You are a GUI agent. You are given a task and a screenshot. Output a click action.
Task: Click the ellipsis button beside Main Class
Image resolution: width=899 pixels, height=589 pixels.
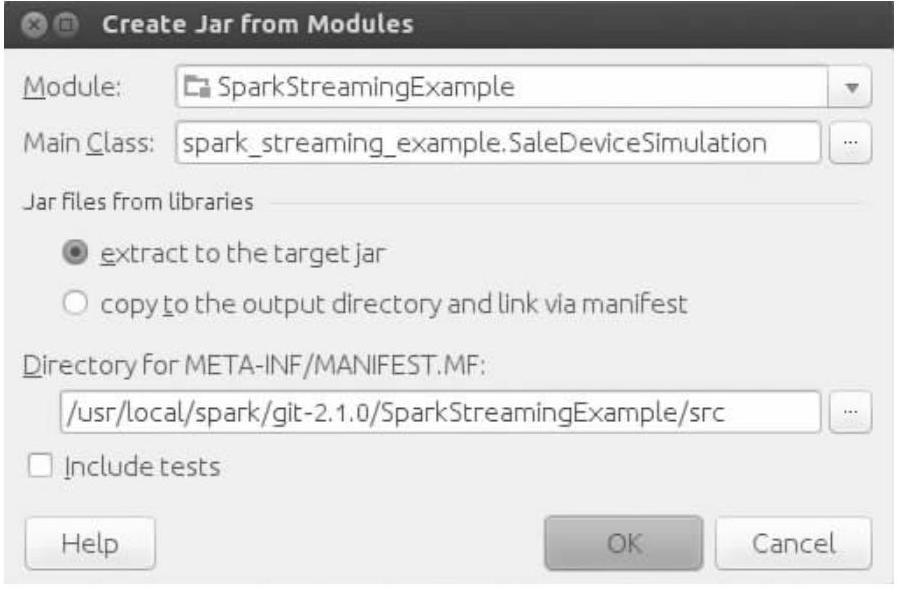850,144
